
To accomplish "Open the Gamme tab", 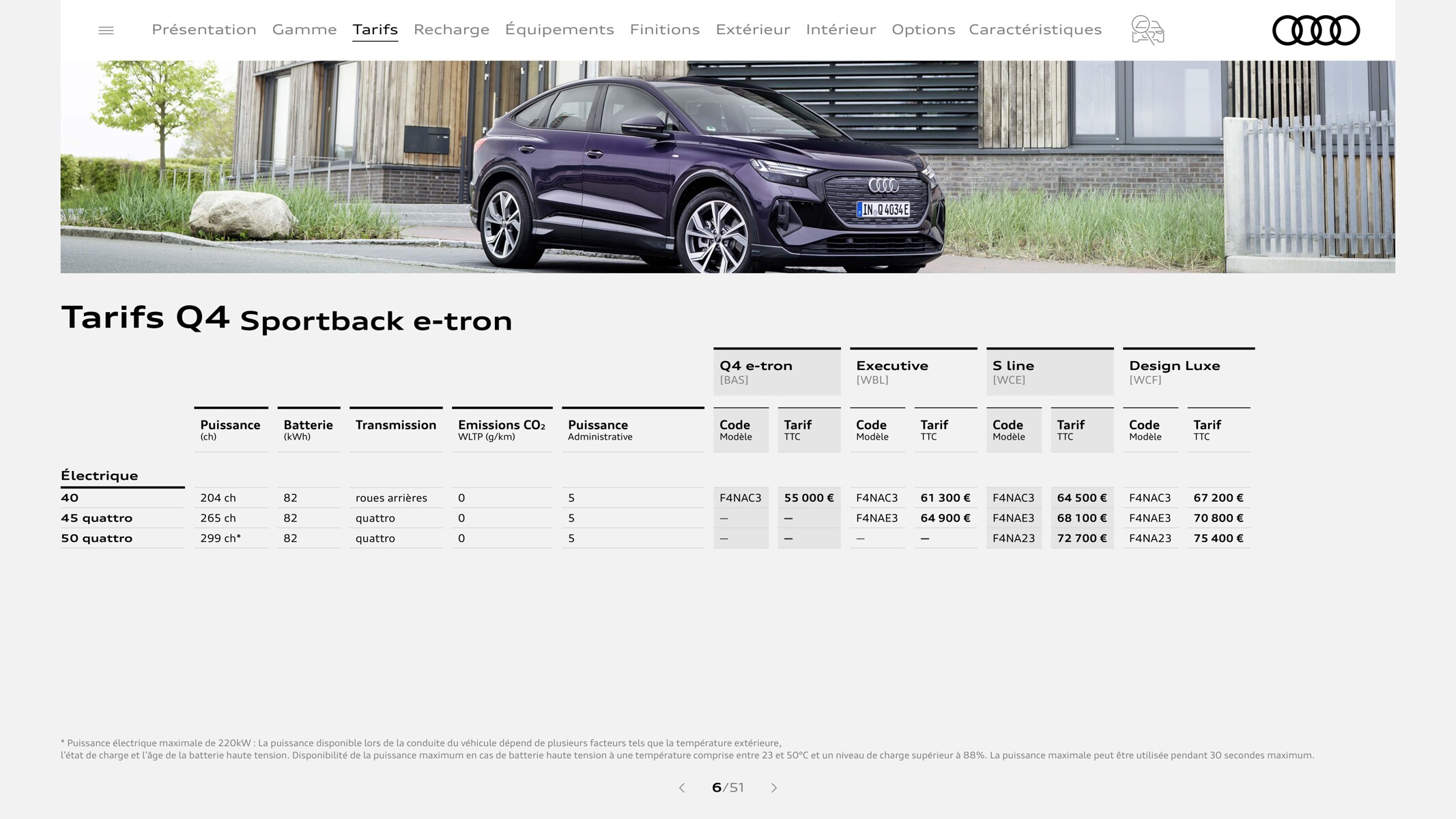I will click(304, 29).
